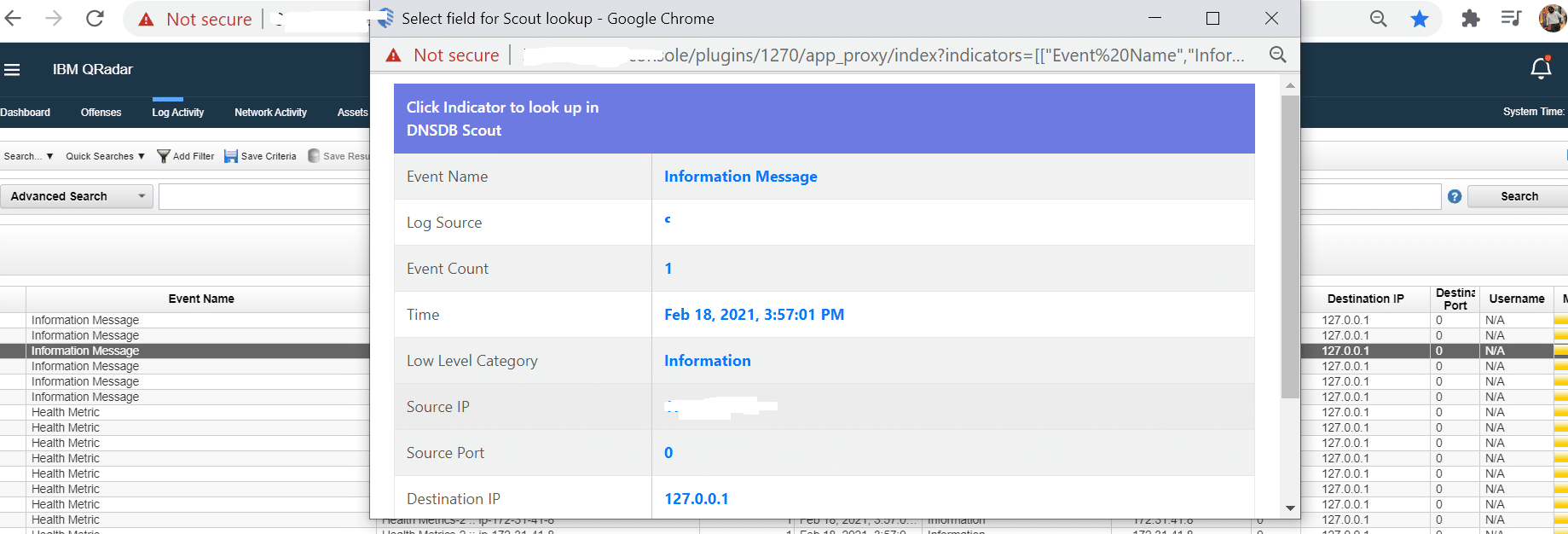Click the popup vertical scrollbar thumb
The height and width of the screenshot is (534, 1568).
(x=1290, y=247)
